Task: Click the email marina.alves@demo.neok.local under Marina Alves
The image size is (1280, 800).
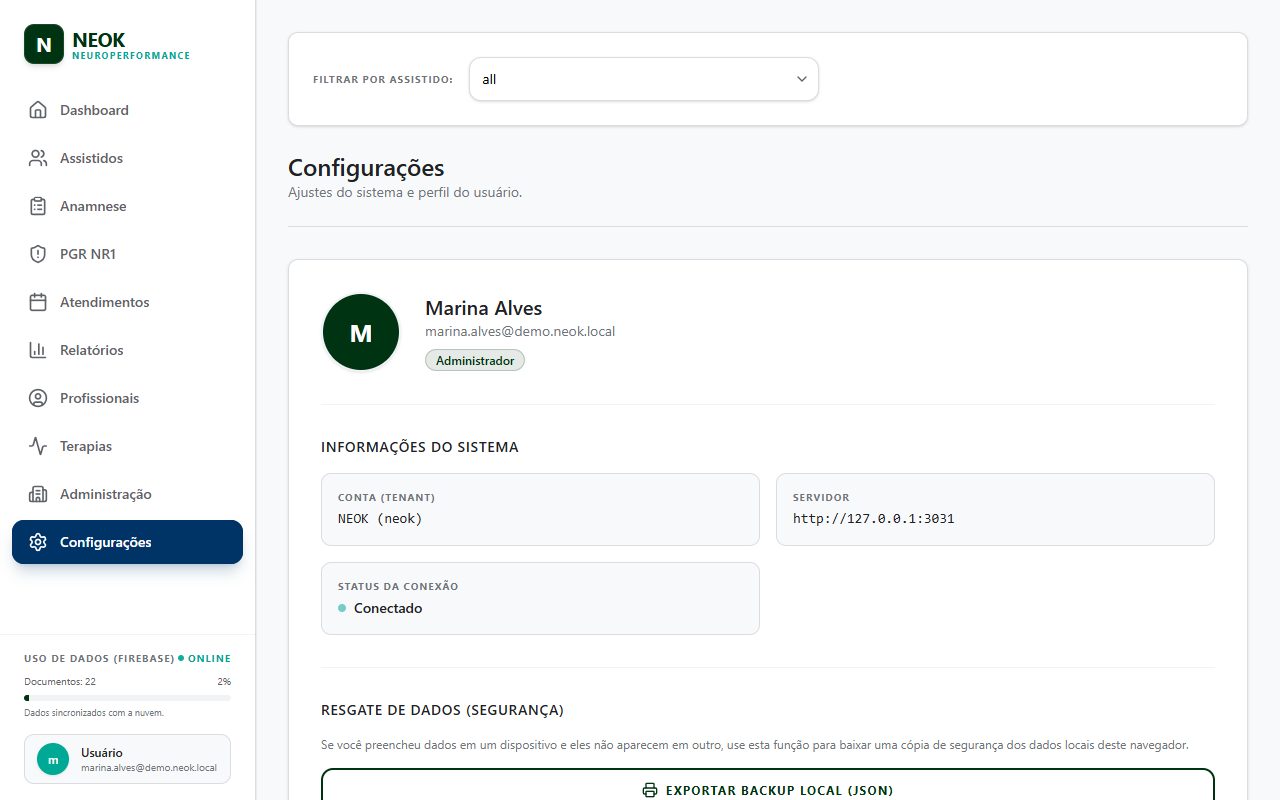Action: tap(520, 331)
